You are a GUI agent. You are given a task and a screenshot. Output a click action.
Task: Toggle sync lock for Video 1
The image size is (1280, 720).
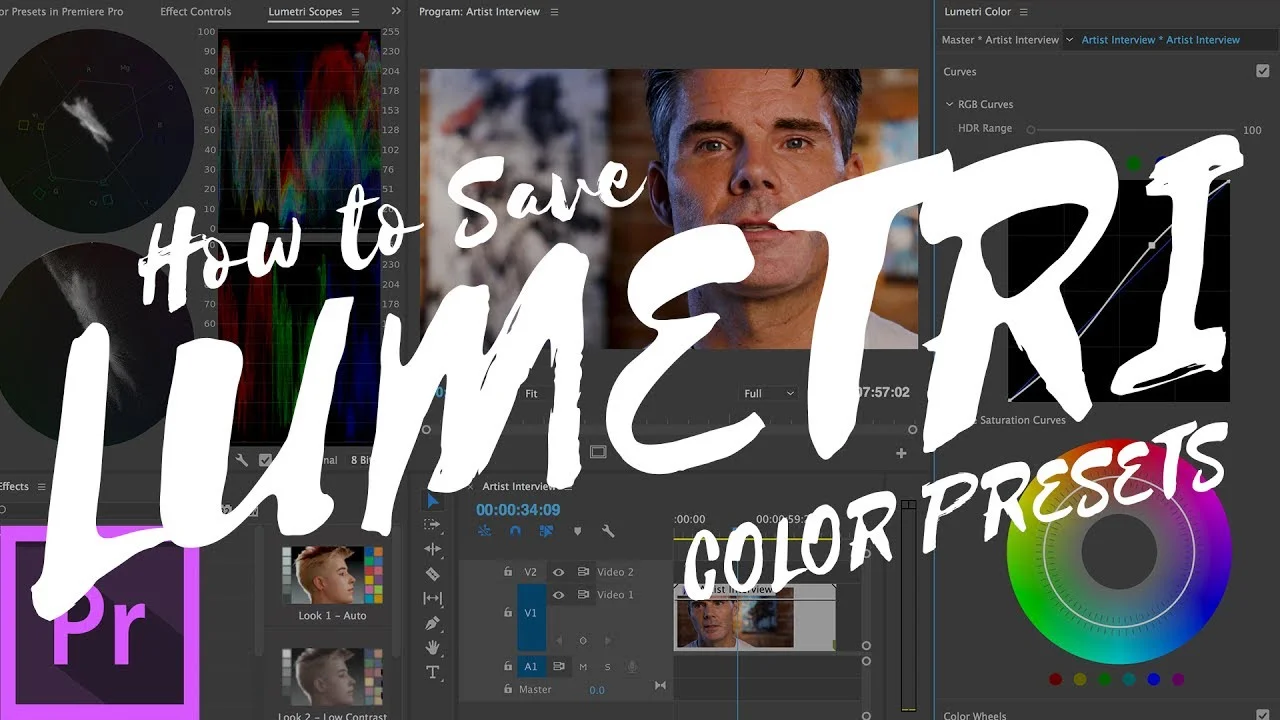pos(583,594)
